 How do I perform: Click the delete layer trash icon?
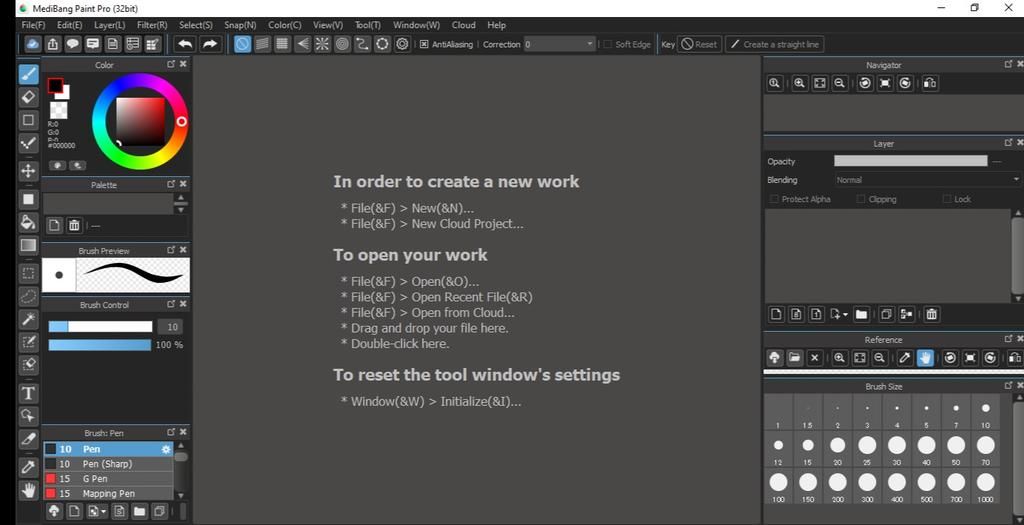[932, 314]
